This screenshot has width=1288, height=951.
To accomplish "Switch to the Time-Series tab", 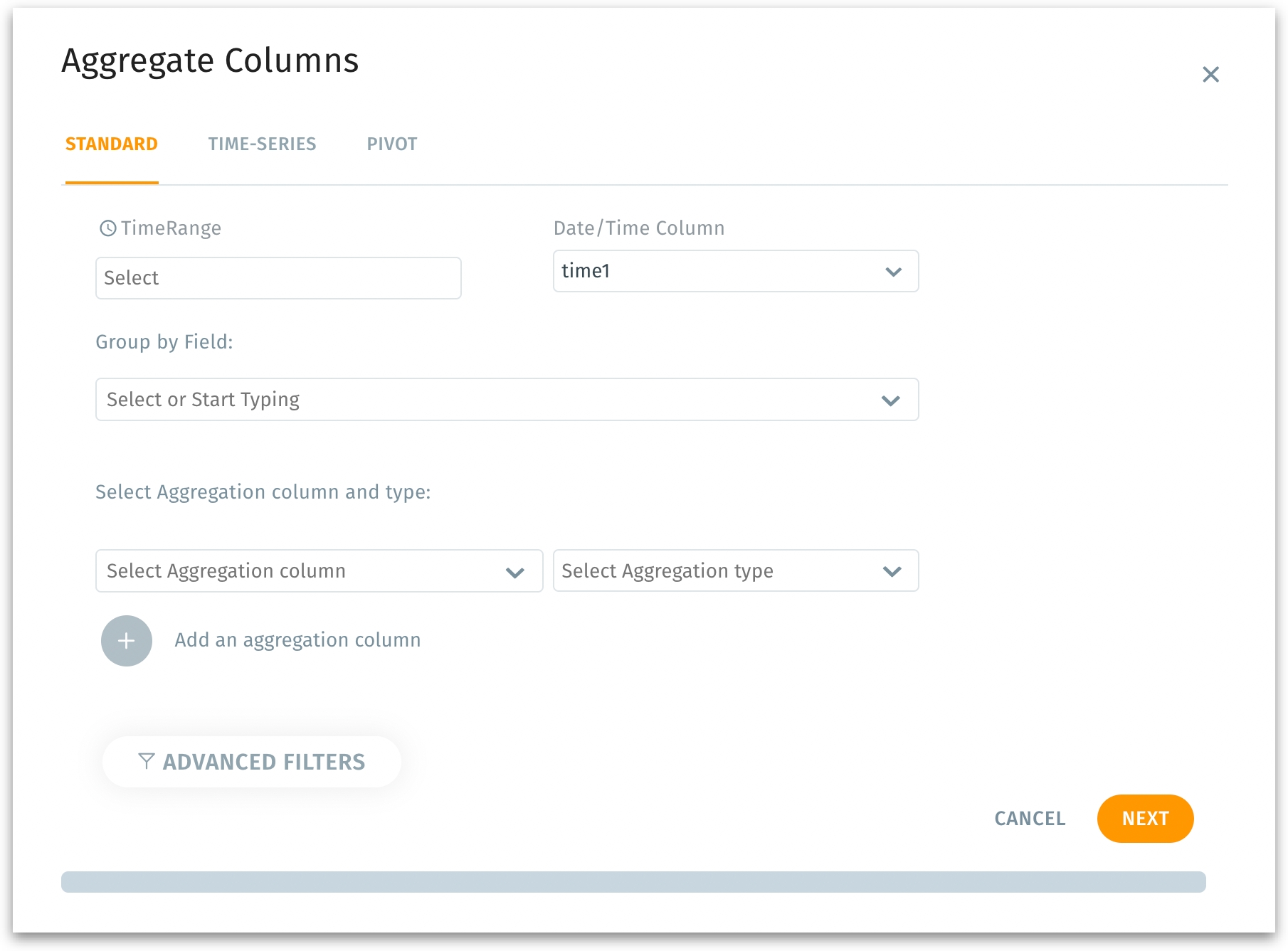I will (262, 144).
